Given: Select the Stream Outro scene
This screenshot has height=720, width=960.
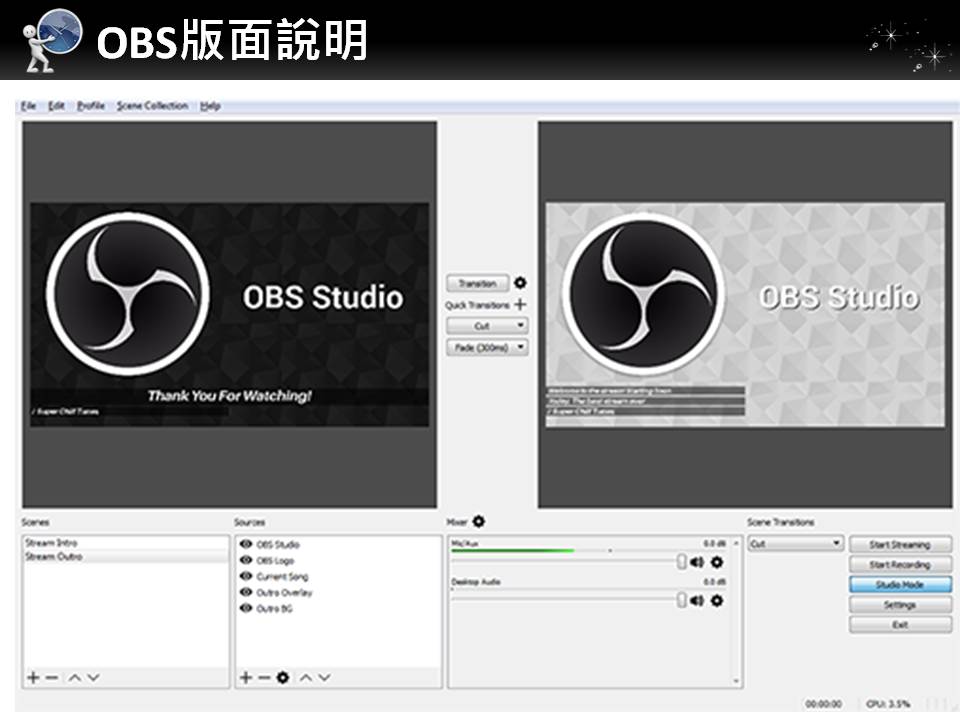Looking at the screenshot, I should click(x=125, y=557).
